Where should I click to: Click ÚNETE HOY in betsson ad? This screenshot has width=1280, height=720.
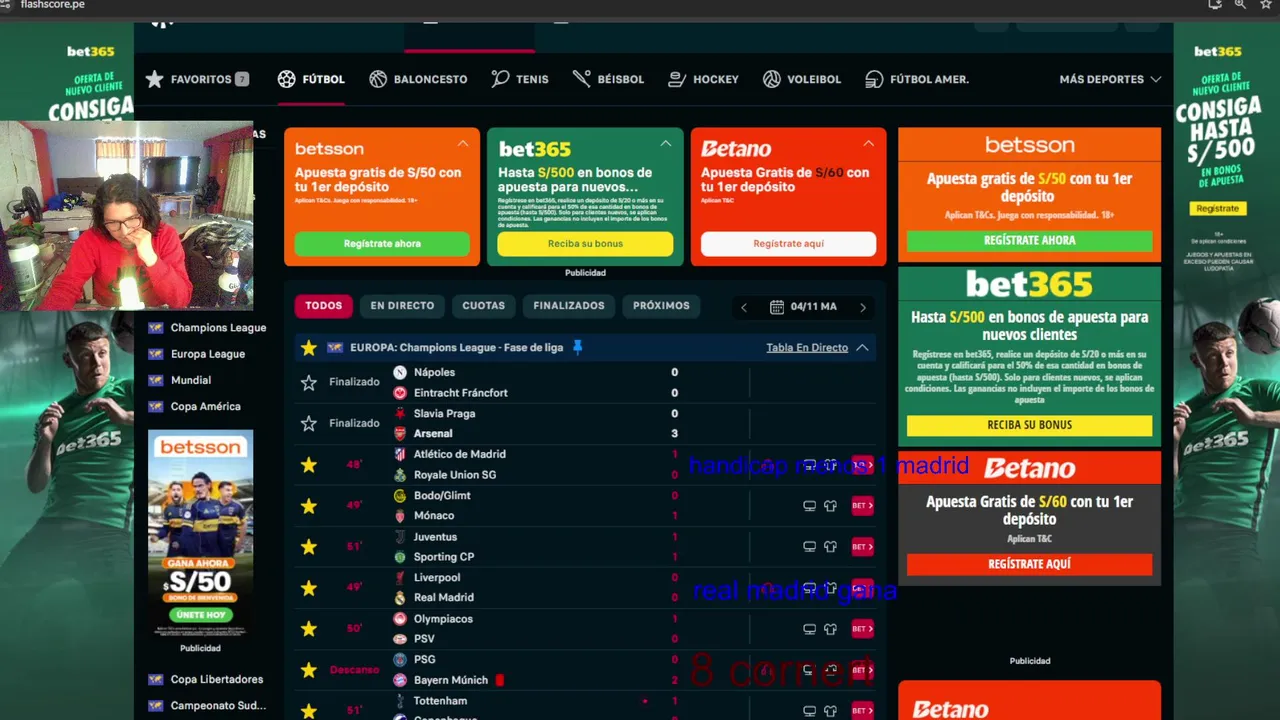[200, 615]
